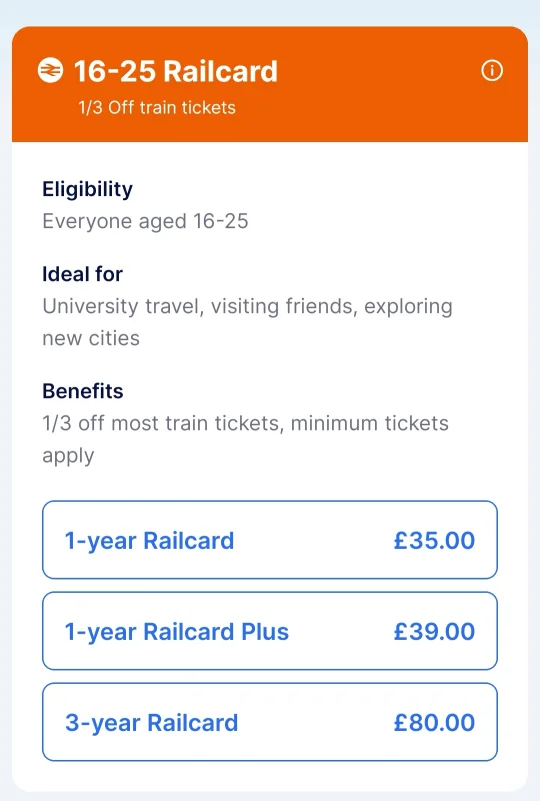Select the Benefits heading

tap(83, 391)
